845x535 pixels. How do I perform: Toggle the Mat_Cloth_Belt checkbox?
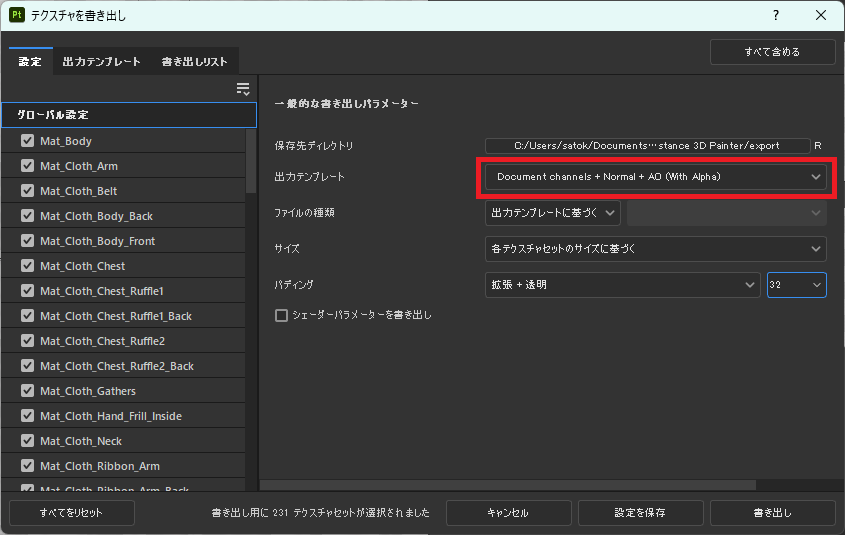point(28,191)
